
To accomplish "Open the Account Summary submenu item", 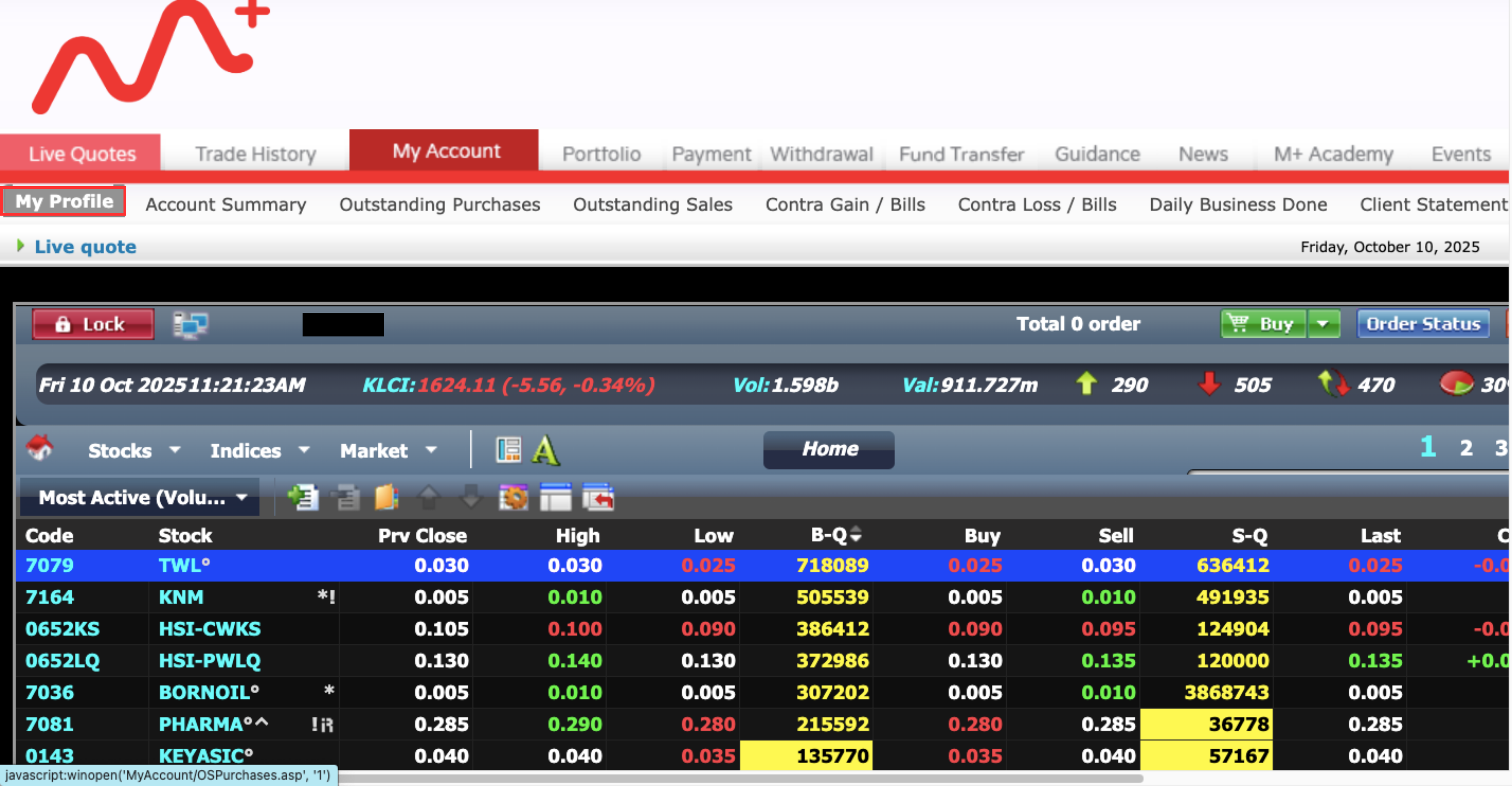I will click(x=225, y=204).
